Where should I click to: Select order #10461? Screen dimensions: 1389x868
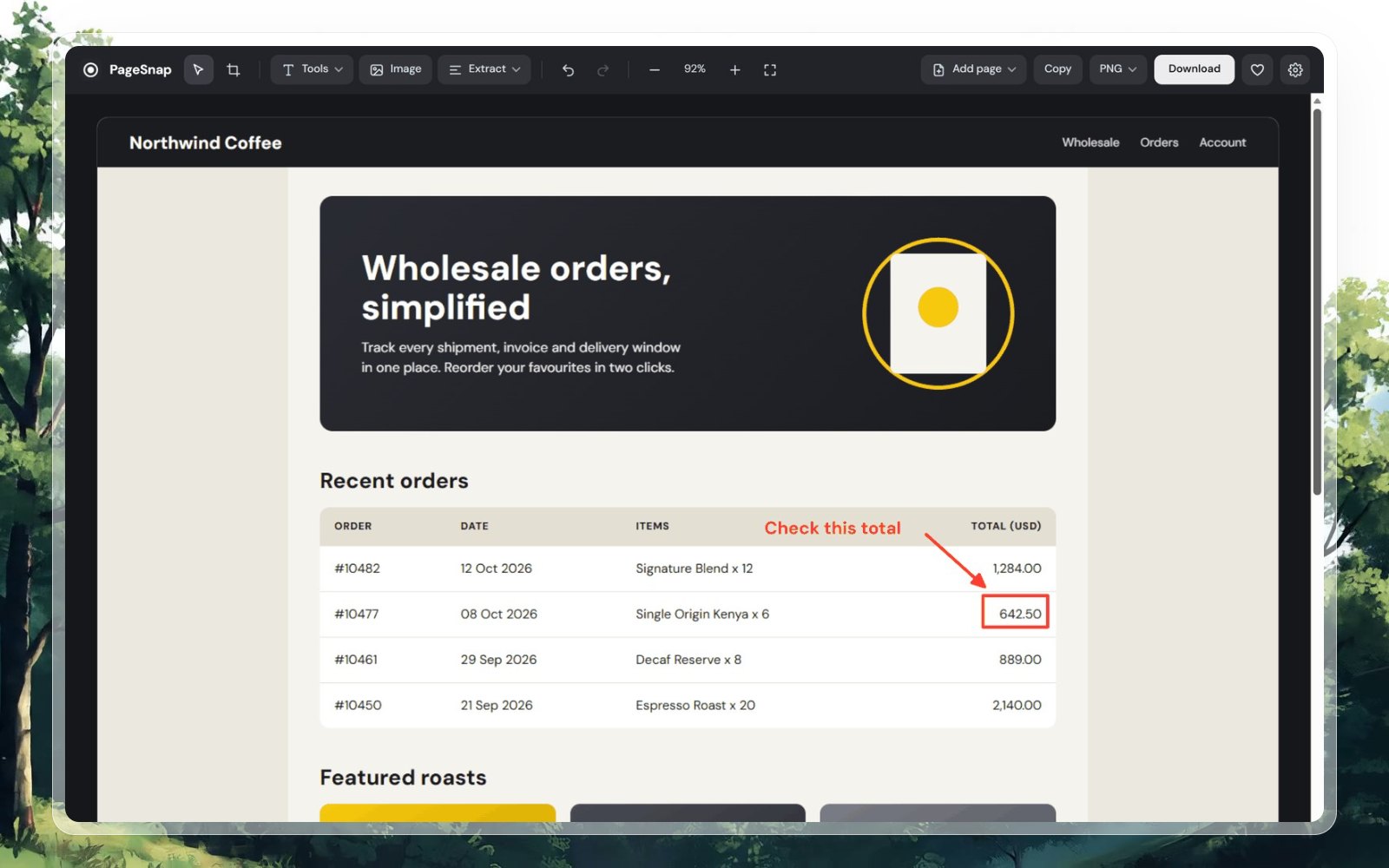pyautogui.click(x=356, y=660)
